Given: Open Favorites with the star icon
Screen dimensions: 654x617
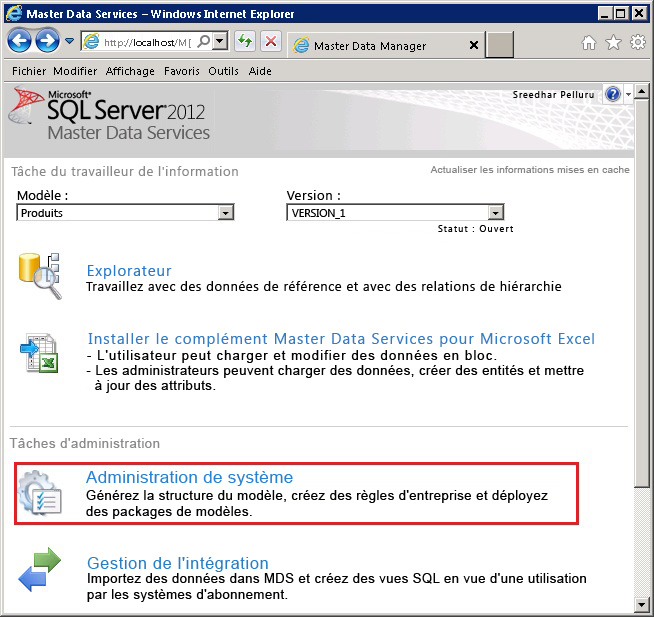Looking at the screenshot, I should pos(614,42).
